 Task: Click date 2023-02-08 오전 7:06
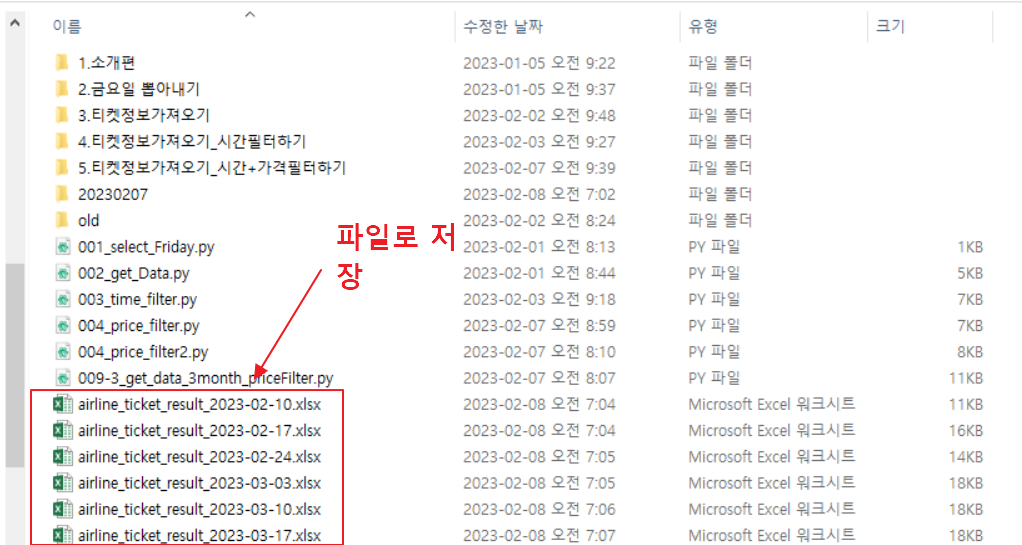point(539,509)
